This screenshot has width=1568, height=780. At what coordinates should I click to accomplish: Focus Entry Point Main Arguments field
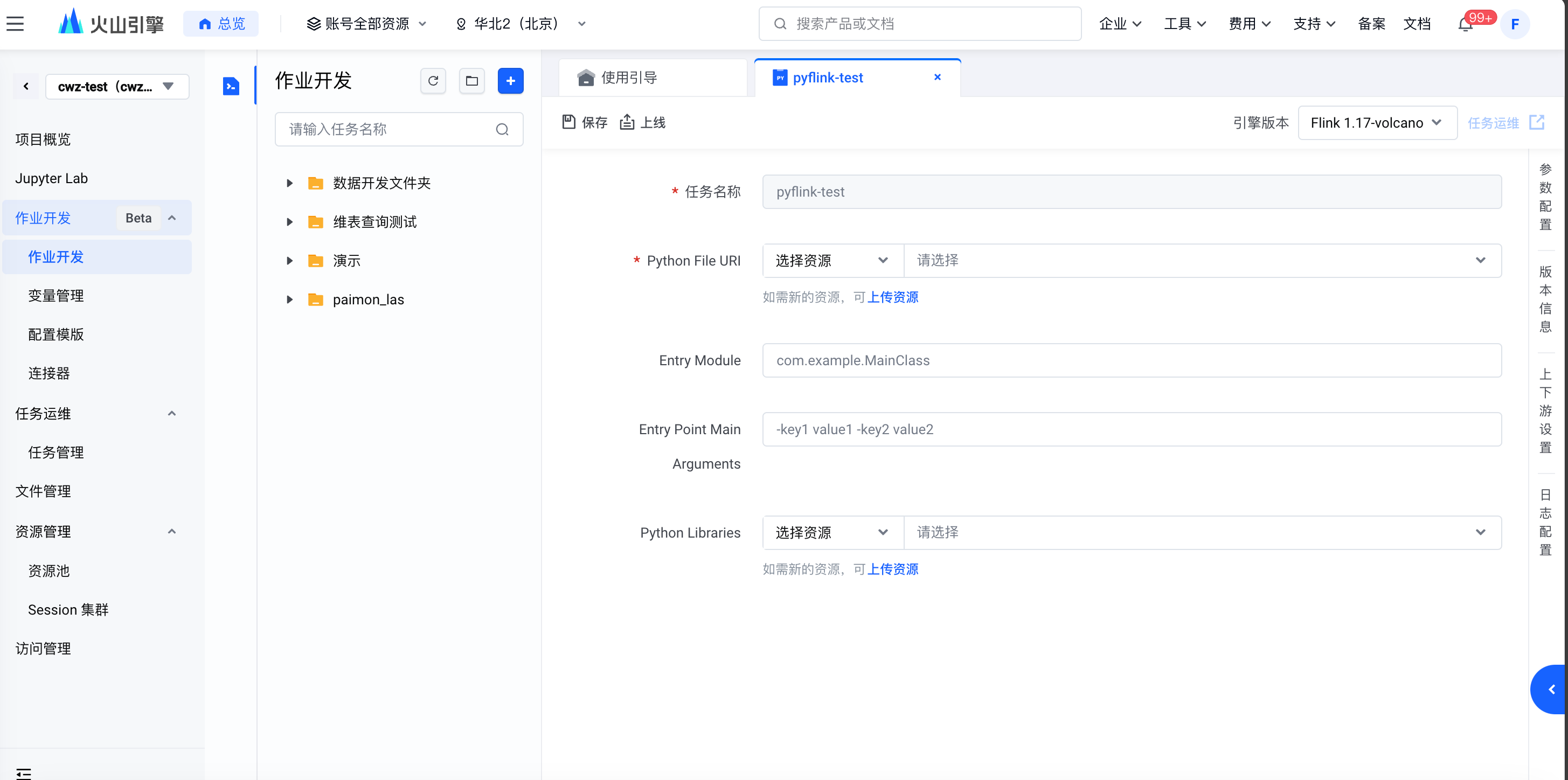point(1132,429)
